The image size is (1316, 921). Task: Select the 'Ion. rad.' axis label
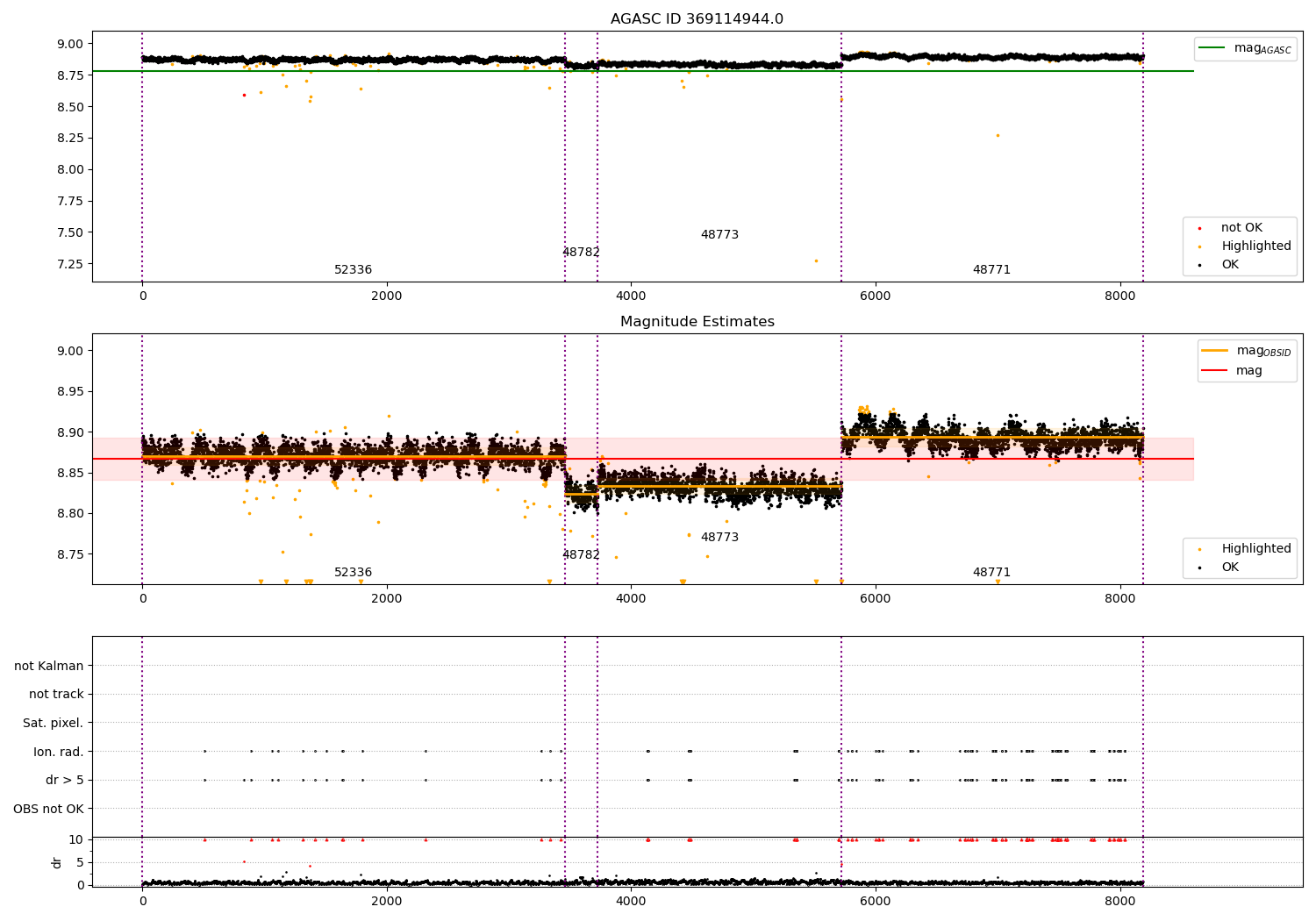(59, 752)
